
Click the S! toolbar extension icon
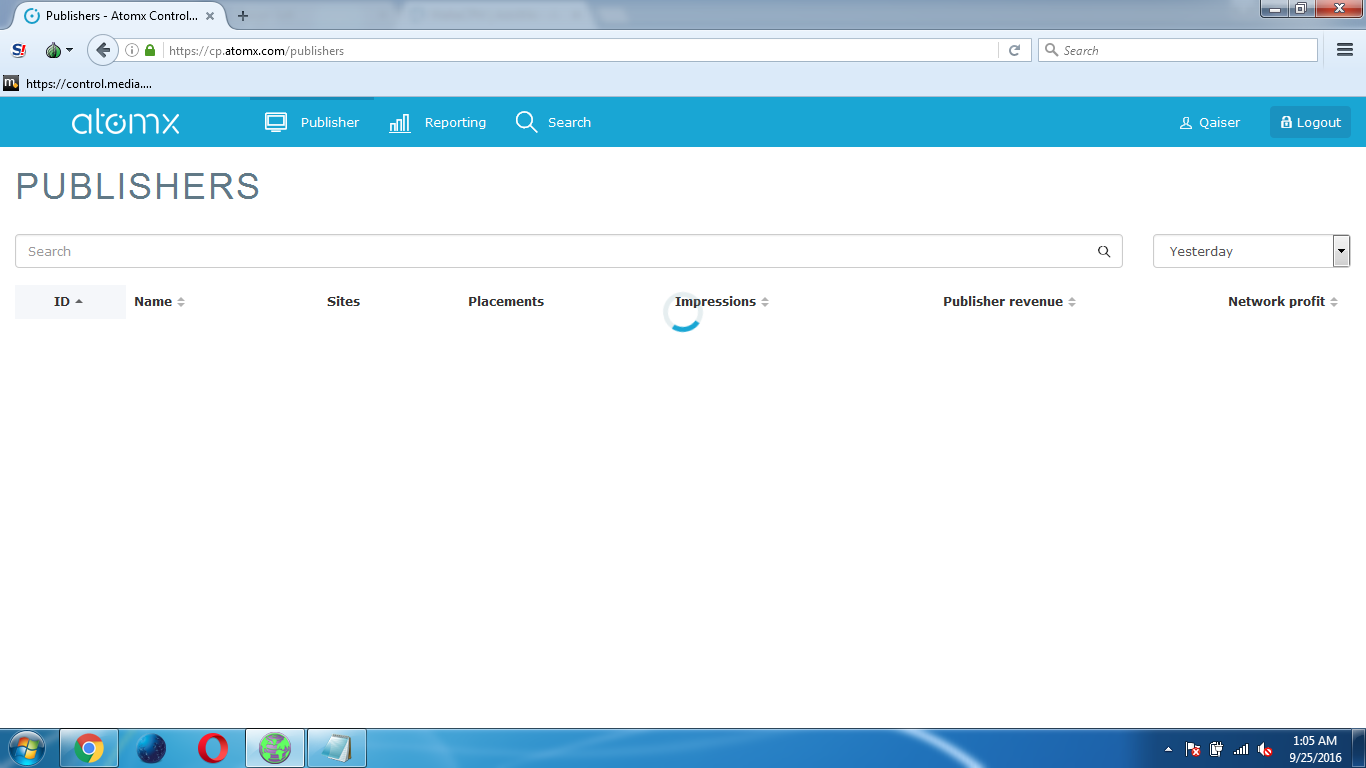(x=19, y=50)
